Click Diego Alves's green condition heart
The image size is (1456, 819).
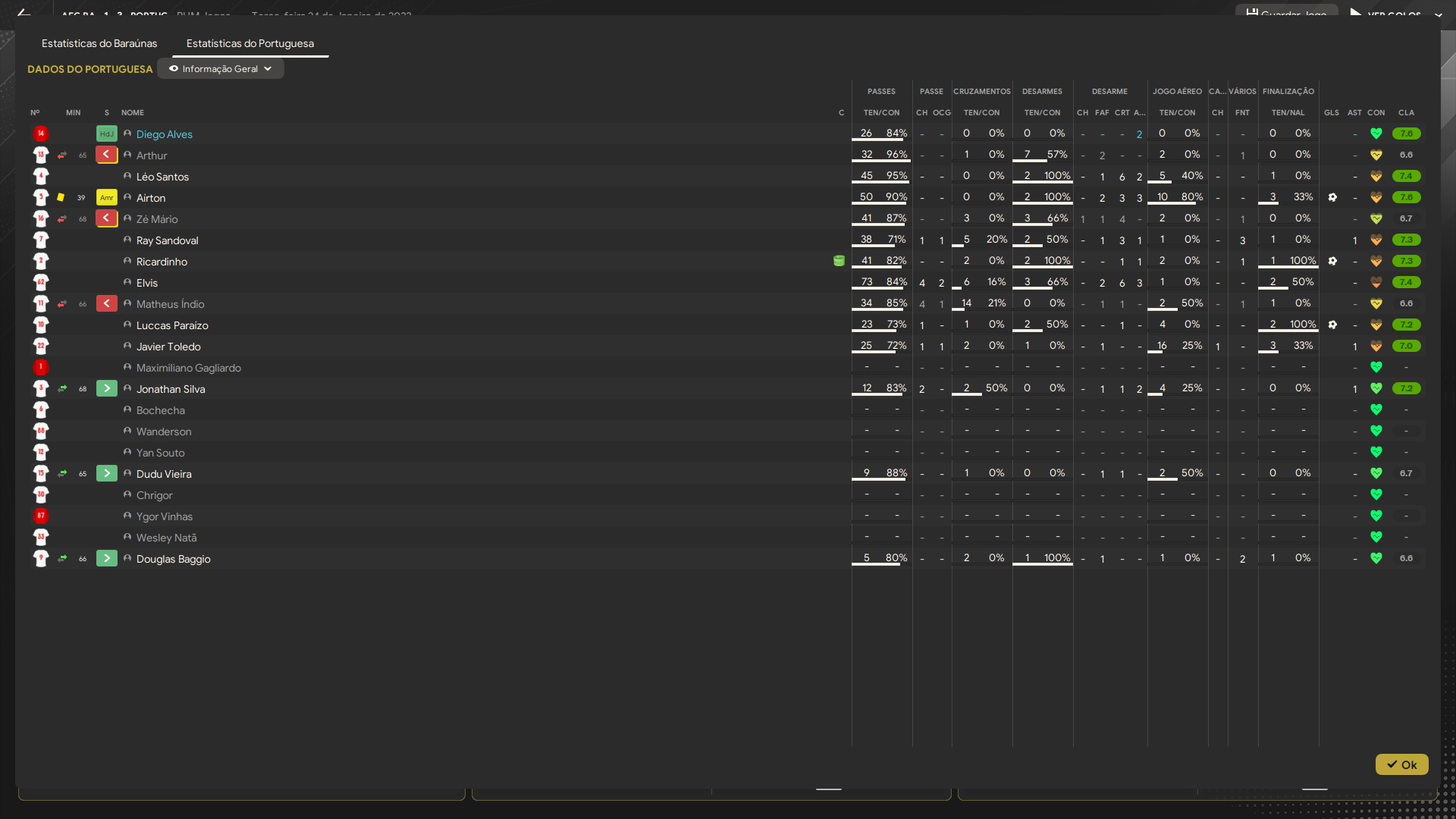point(1376,133)
